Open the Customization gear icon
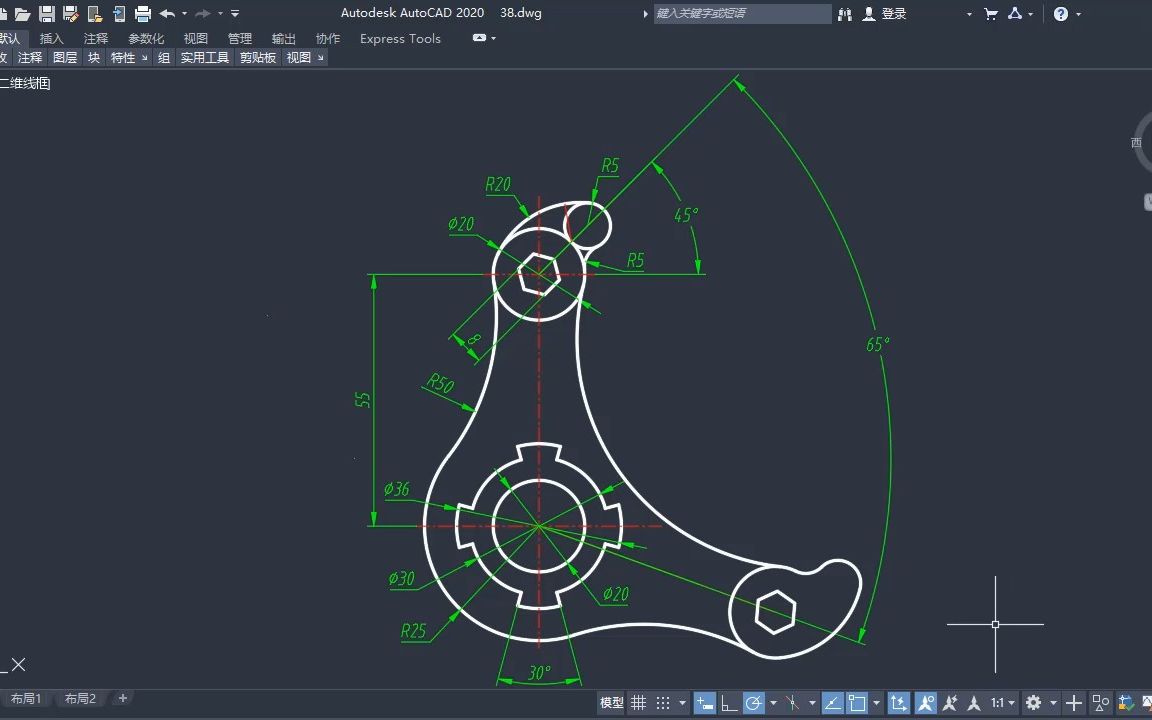 tap(1034, 702)
